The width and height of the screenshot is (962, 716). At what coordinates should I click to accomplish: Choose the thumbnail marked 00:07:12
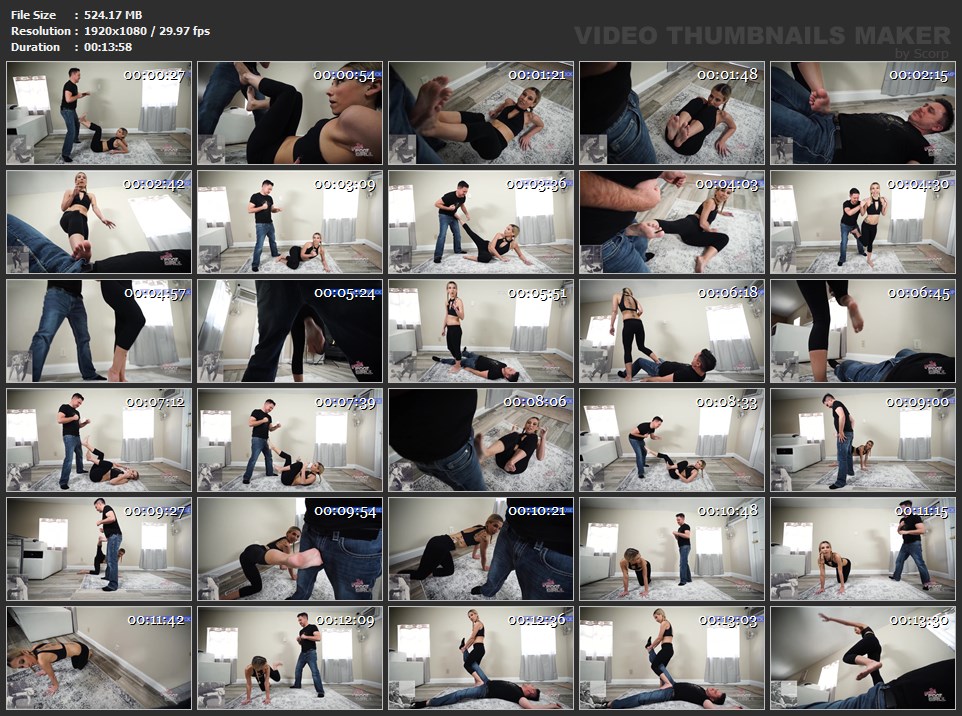tap(99, 440)
